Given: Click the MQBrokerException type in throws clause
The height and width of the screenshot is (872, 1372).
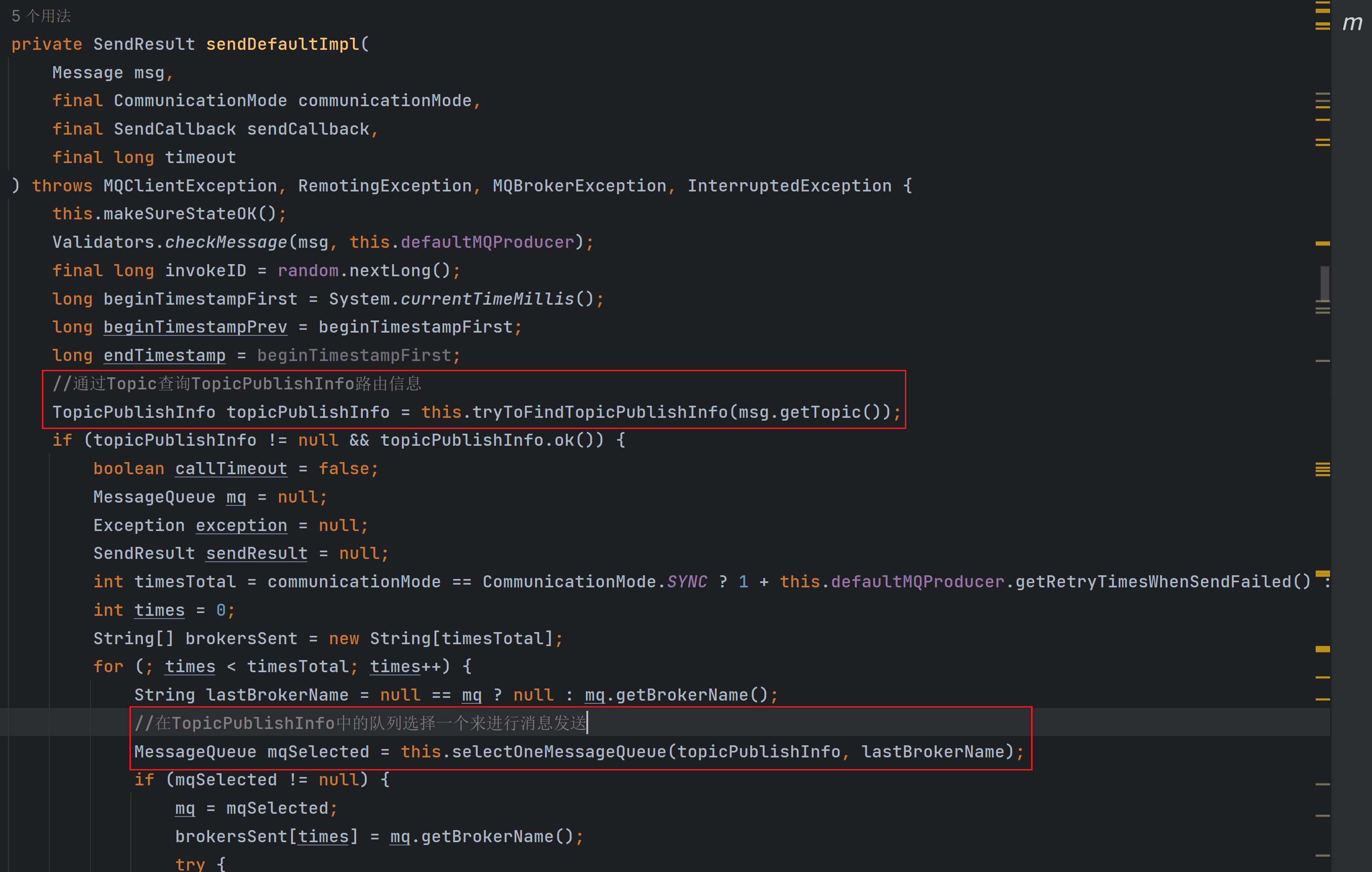Looking at the screenshot, I should [x=579, y=186].
